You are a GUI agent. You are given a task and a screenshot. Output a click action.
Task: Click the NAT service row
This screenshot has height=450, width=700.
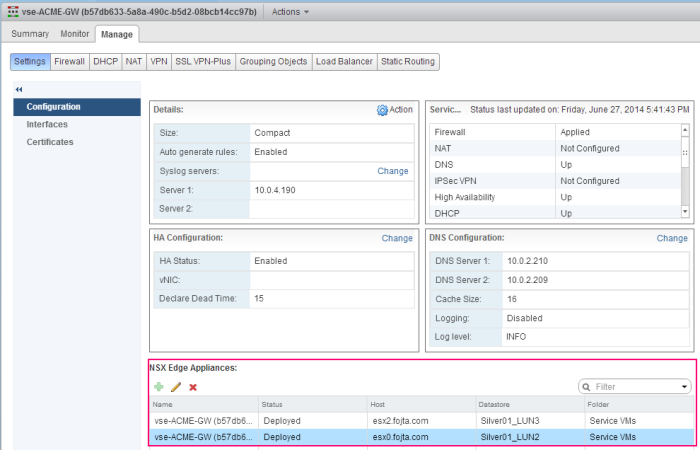click(x=555, y=149)
